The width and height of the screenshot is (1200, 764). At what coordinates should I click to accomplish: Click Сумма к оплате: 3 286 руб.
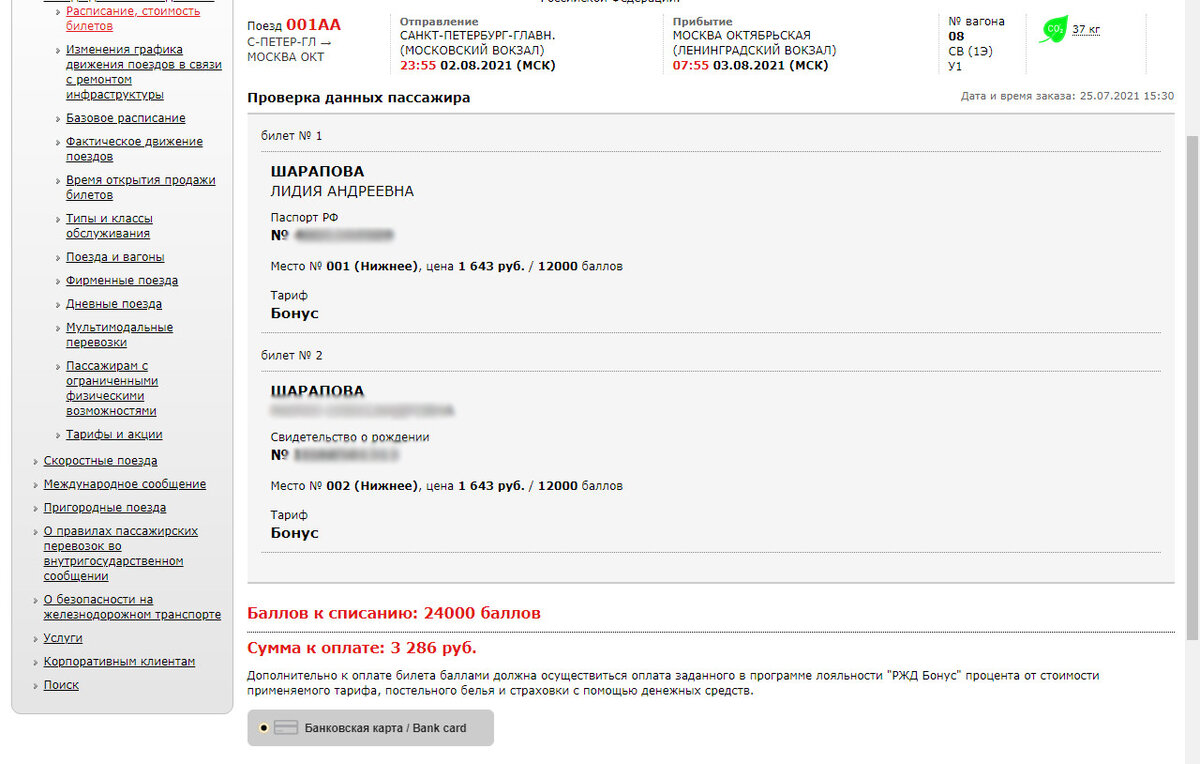click(362, 647)
